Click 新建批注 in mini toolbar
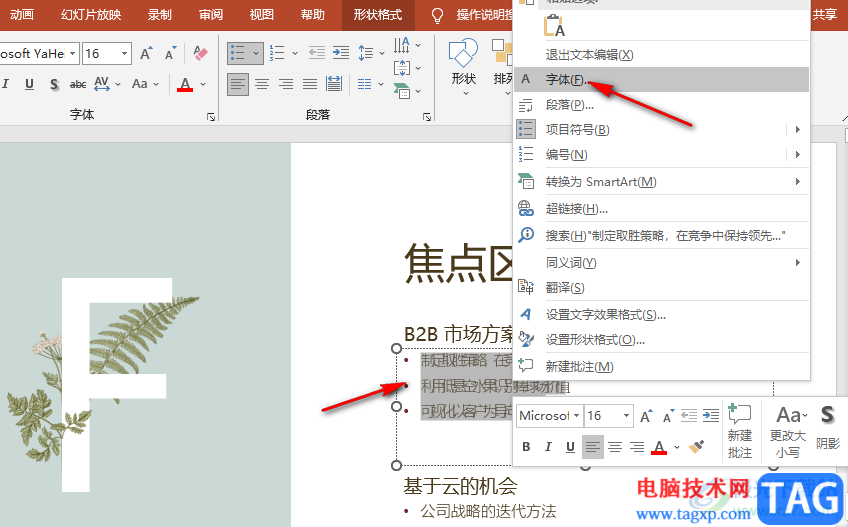Image resolution: width=848 pixels, height=527 pixels. pos(740,432)
